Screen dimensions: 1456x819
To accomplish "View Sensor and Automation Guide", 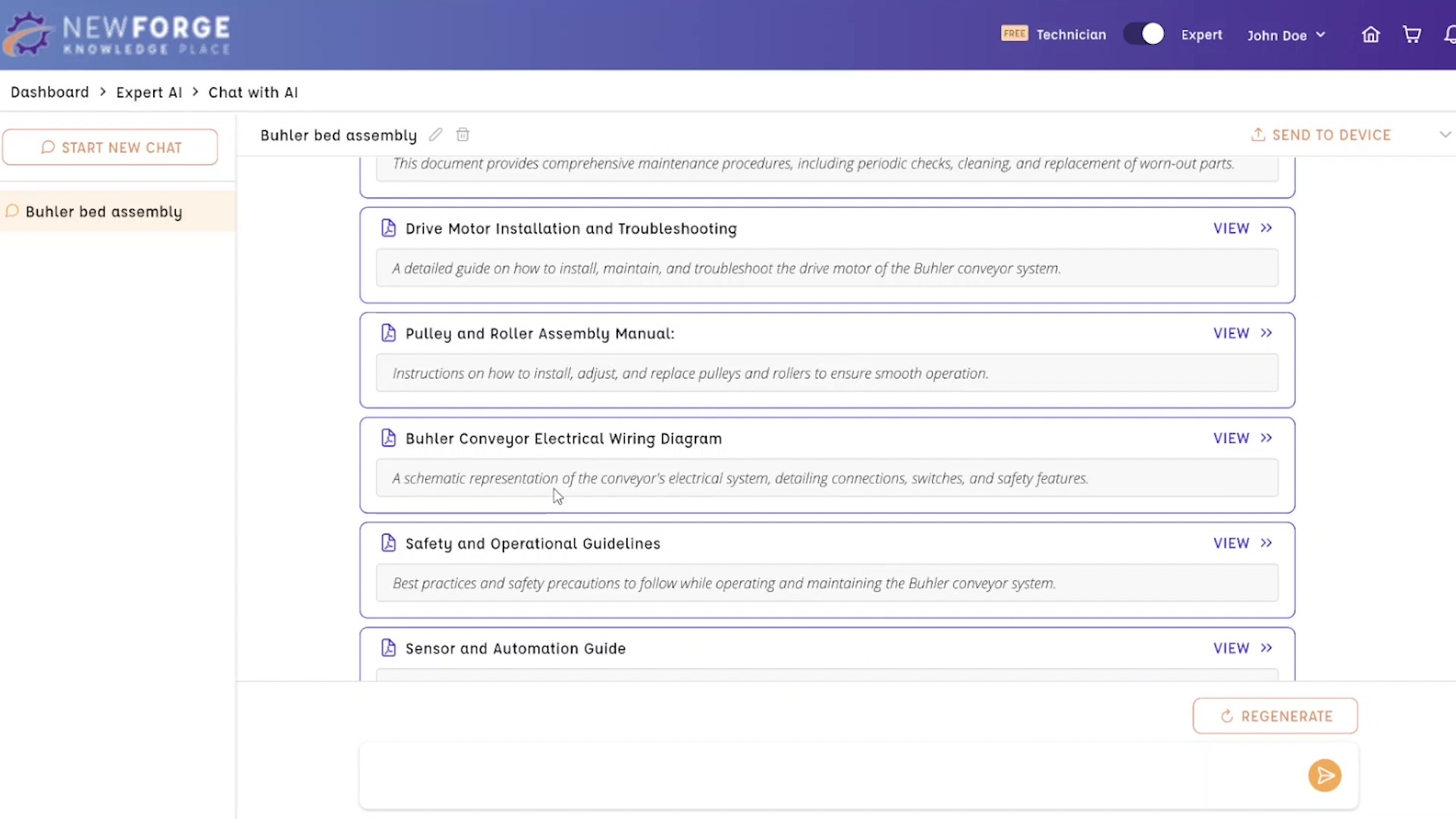I will [x=1243, y=648].
